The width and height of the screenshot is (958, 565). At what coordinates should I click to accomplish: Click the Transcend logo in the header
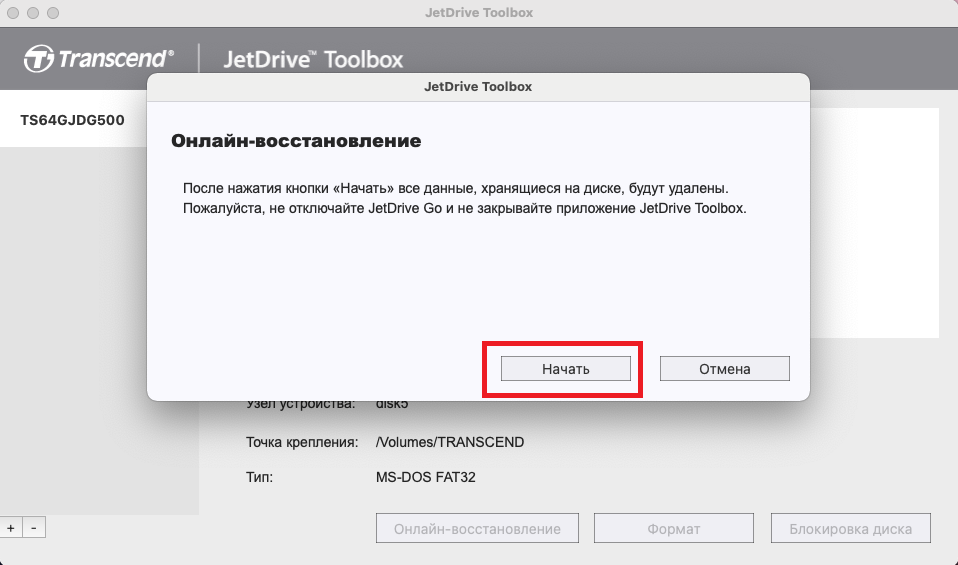(99, 59)
